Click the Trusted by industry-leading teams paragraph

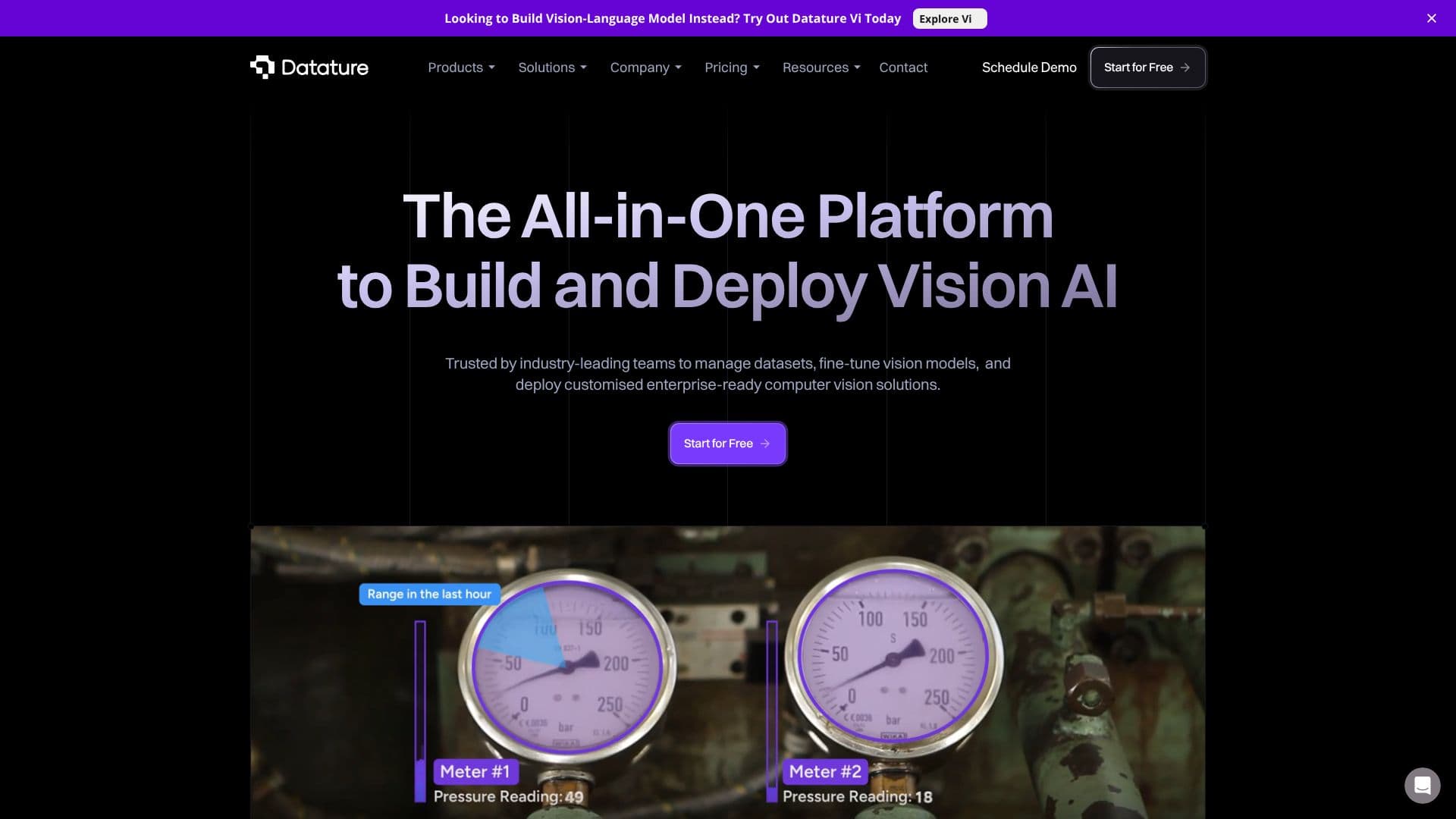[x=727, y=374]
